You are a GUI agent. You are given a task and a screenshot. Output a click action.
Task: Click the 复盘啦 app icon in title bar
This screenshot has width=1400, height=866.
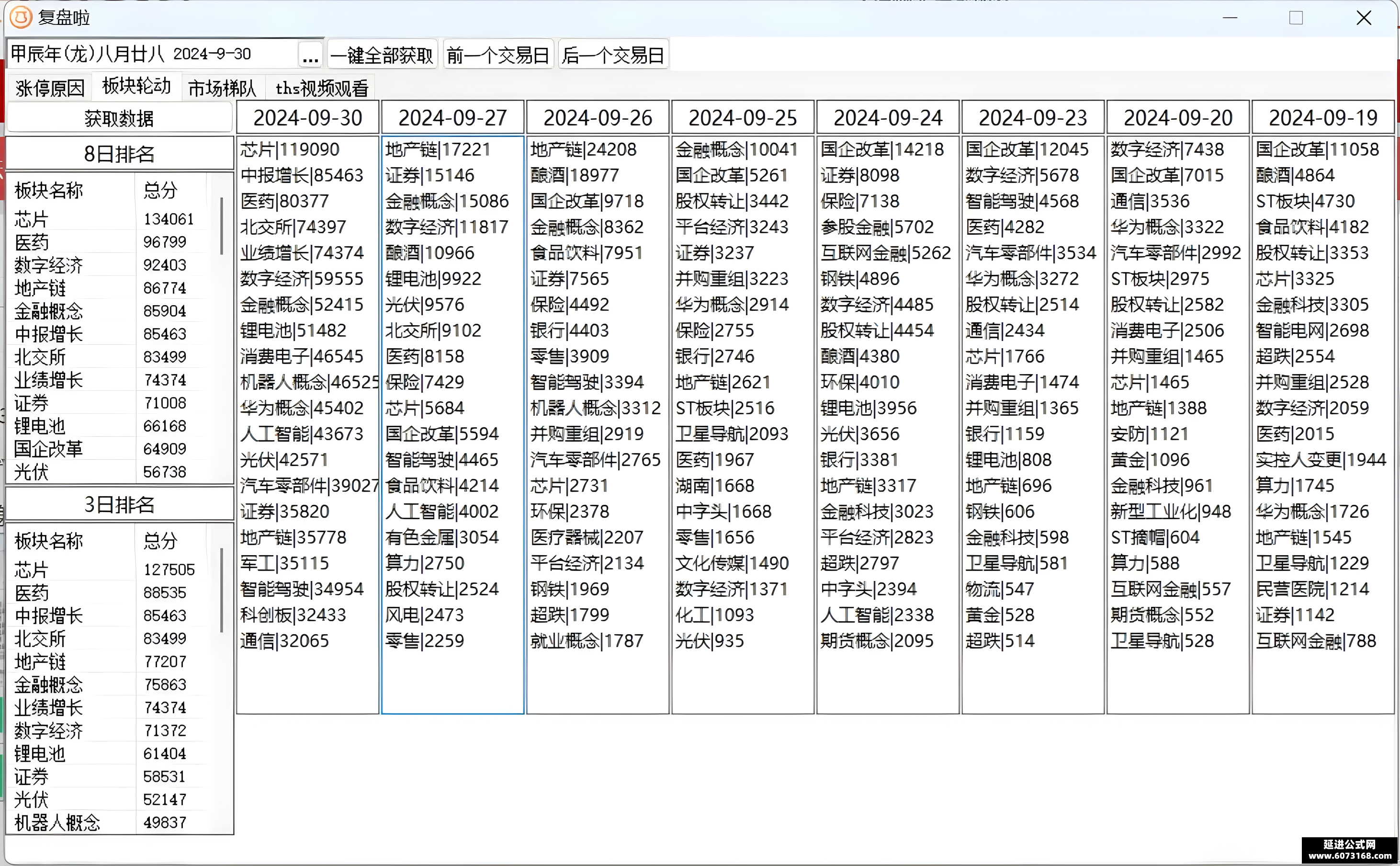[x=21, y=17]
